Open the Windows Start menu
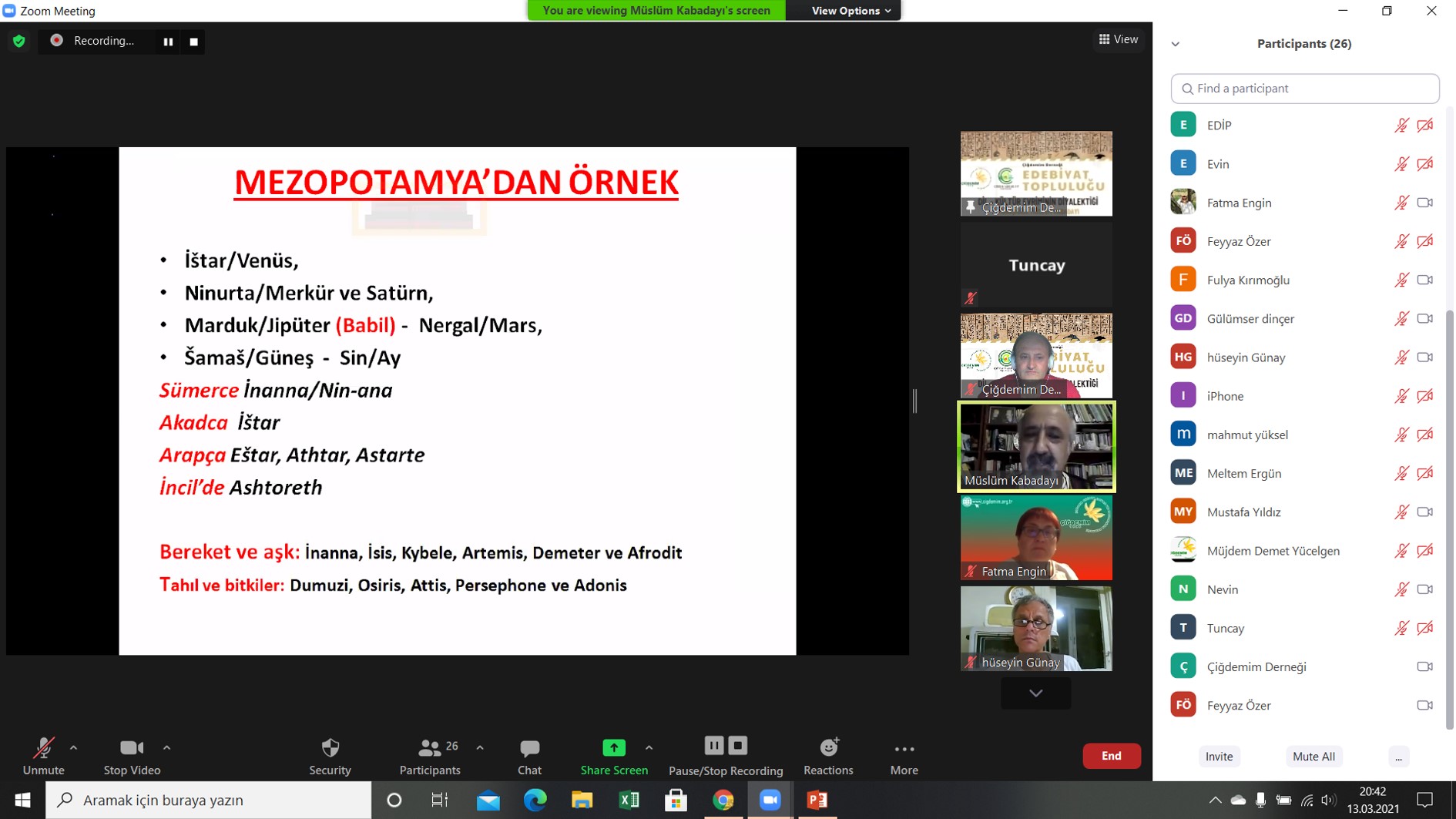The image size is (1456, 819). [22, 801]
